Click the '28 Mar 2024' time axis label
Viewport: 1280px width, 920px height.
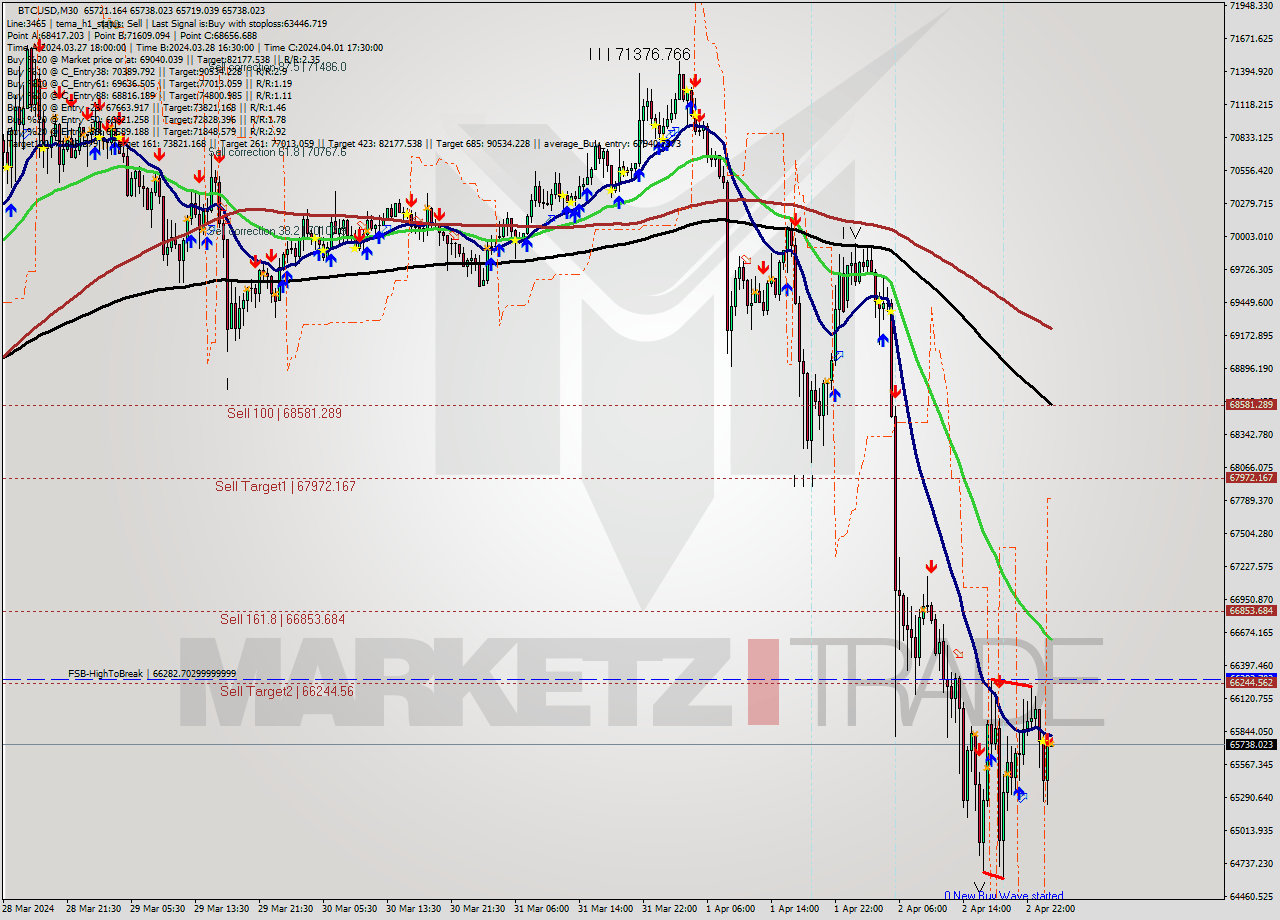tap(28, 909)
